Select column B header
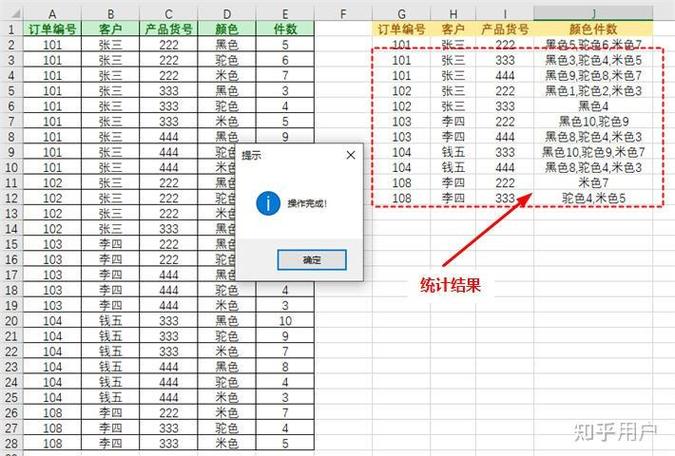The height and width of the screenshot is (456, 675). coord(110,14)
